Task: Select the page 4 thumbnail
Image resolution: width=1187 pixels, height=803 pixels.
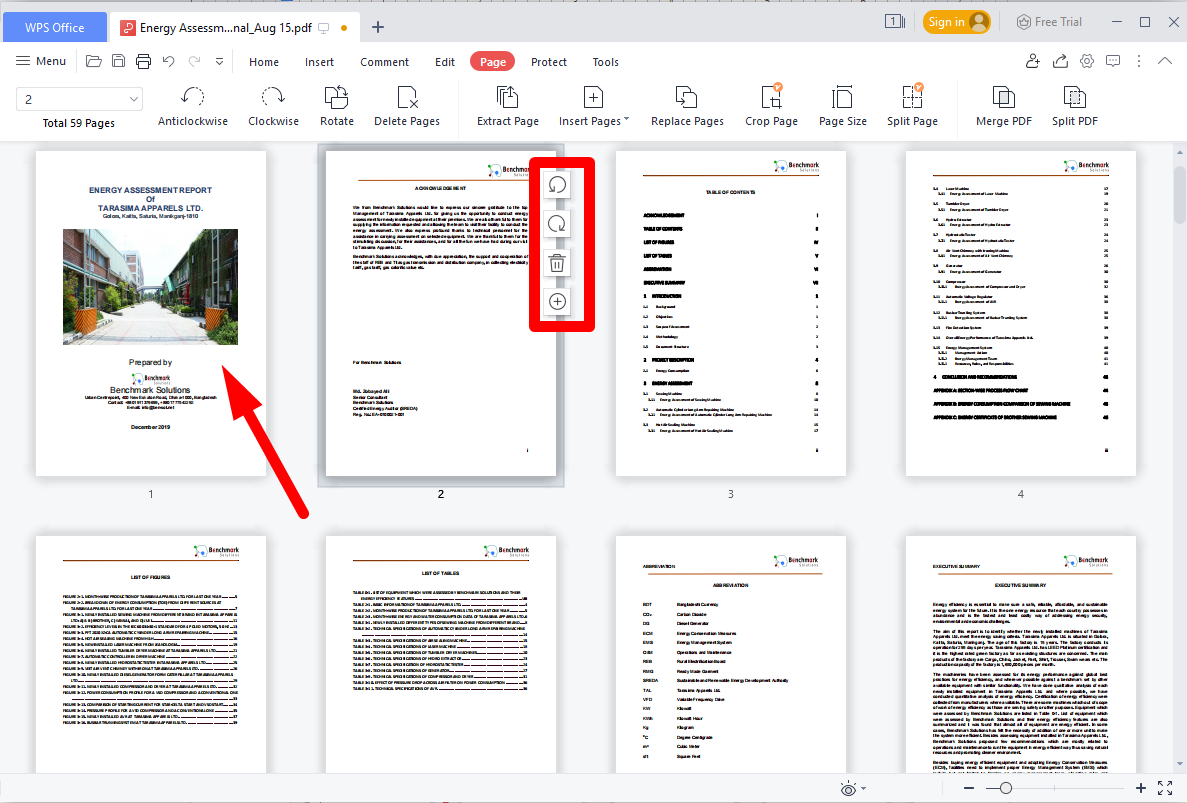Action: click(x=1020, y=313)
